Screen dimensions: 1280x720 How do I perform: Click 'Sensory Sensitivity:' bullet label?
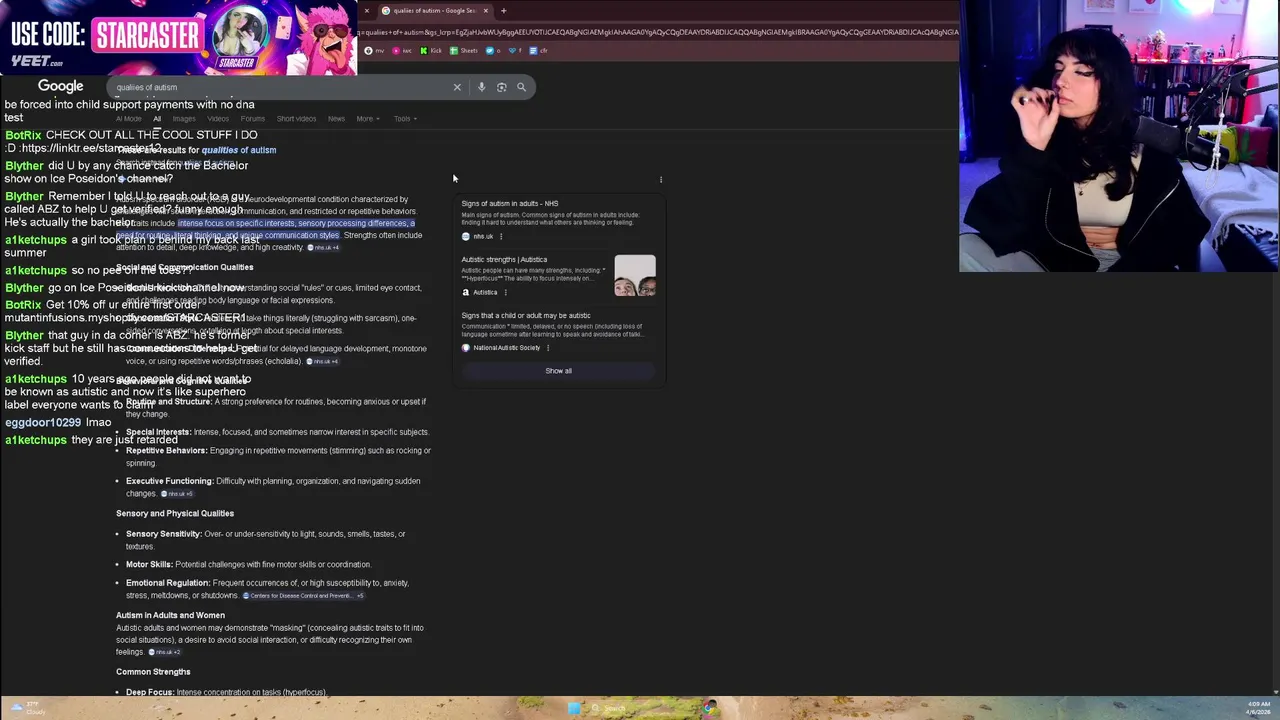coord(164,534)
